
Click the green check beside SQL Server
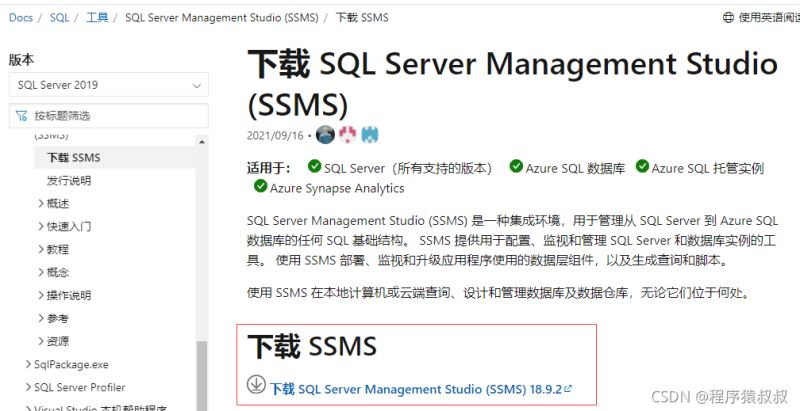coord(314,167)
